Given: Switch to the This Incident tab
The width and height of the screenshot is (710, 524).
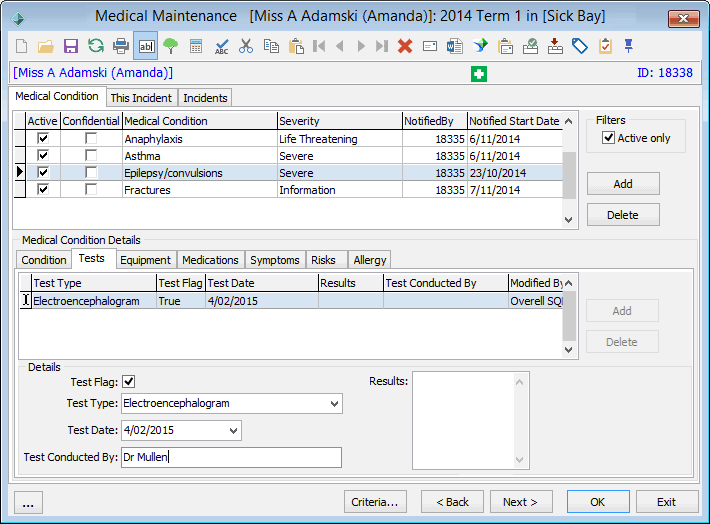Looking at the screenshot, I should 141,98.
